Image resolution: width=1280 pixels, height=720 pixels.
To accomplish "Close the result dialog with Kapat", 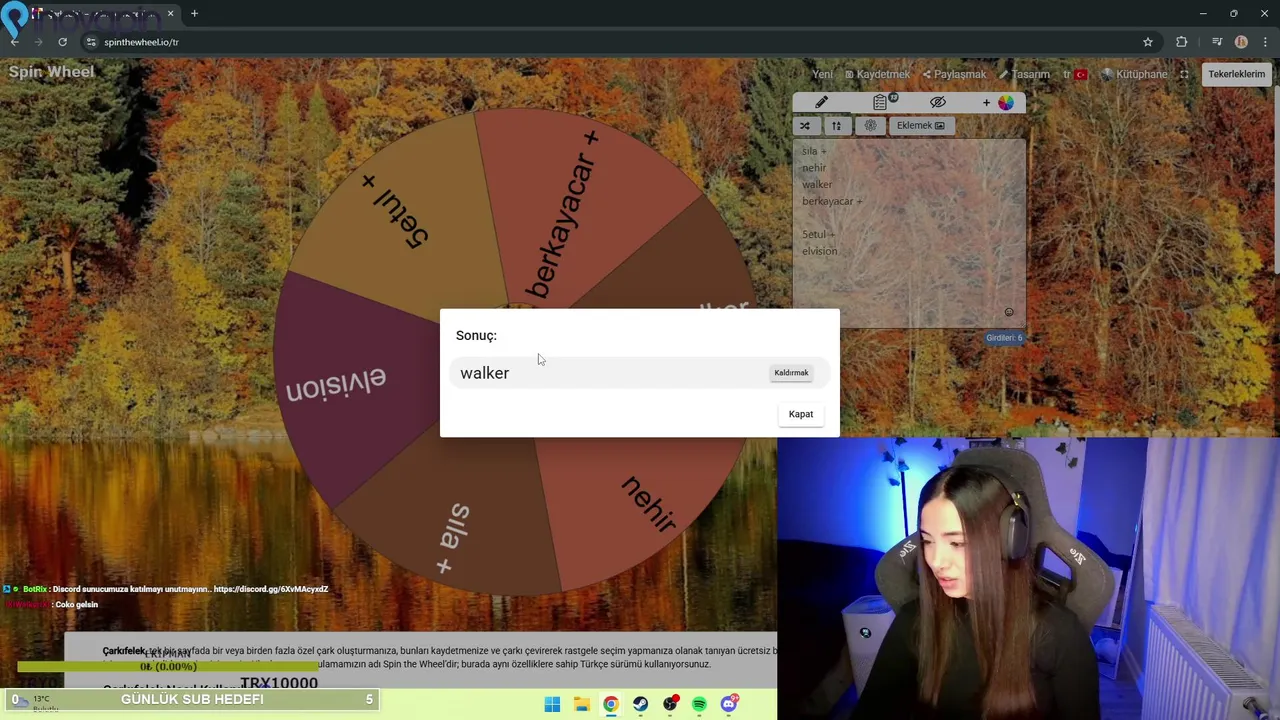I will click(x=800, y=414).
